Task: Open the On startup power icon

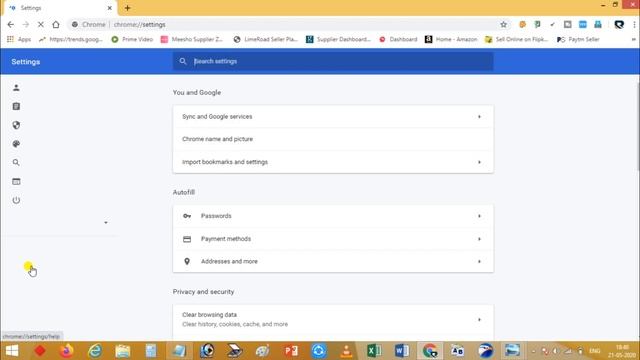Action: 16,200
